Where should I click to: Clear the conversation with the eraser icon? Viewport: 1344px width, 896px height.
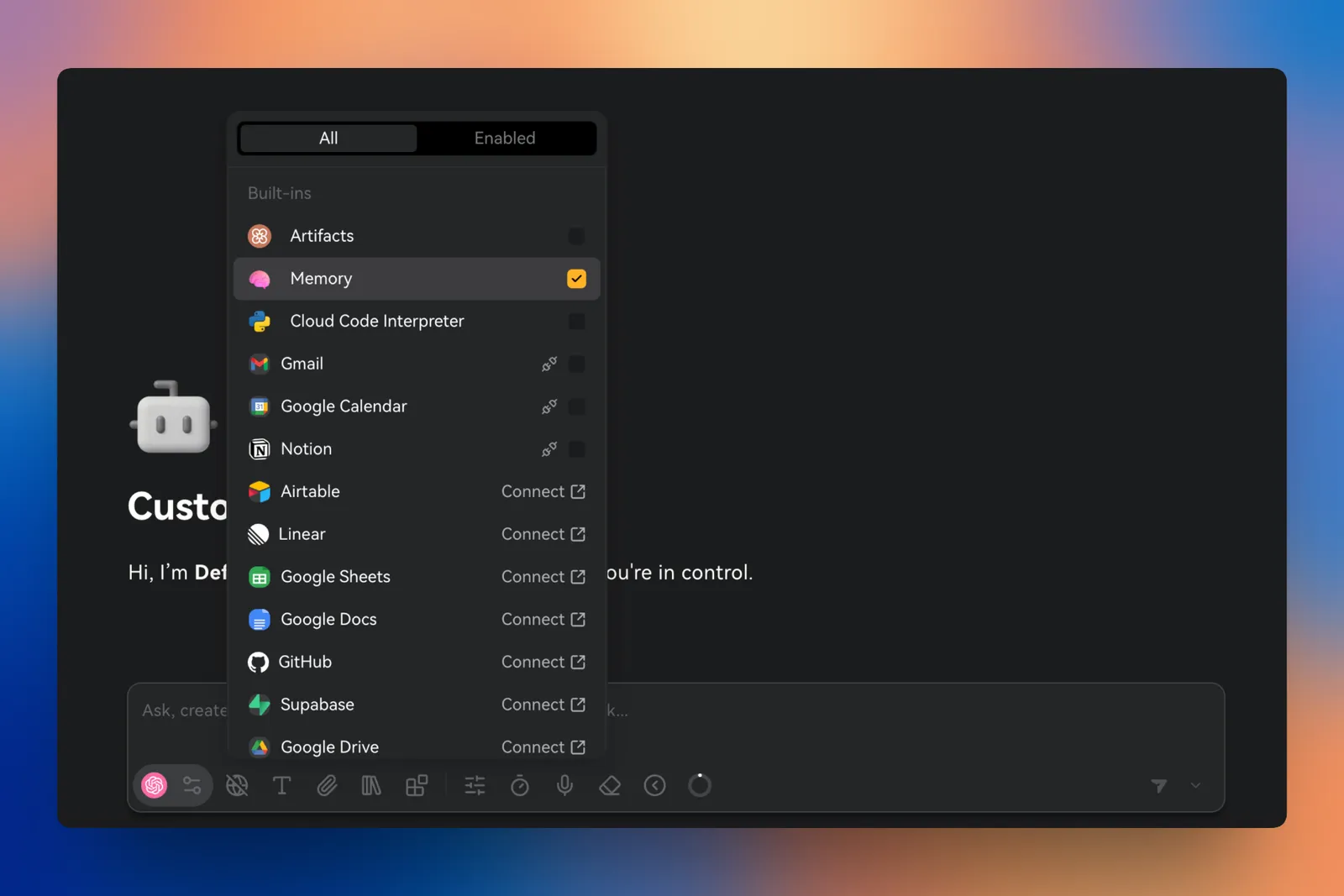[x=610, y=785]
